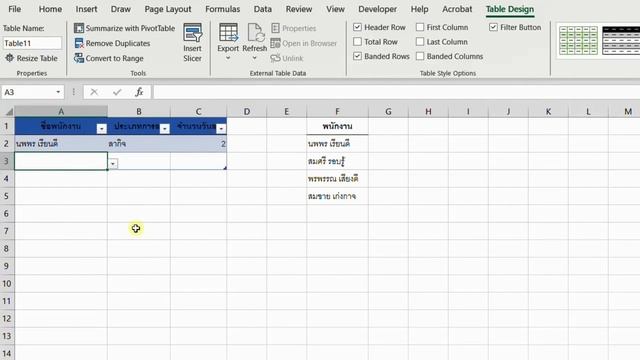Select column F header
The width and height of the screenshot is (640, 360).
click(337, 111)
